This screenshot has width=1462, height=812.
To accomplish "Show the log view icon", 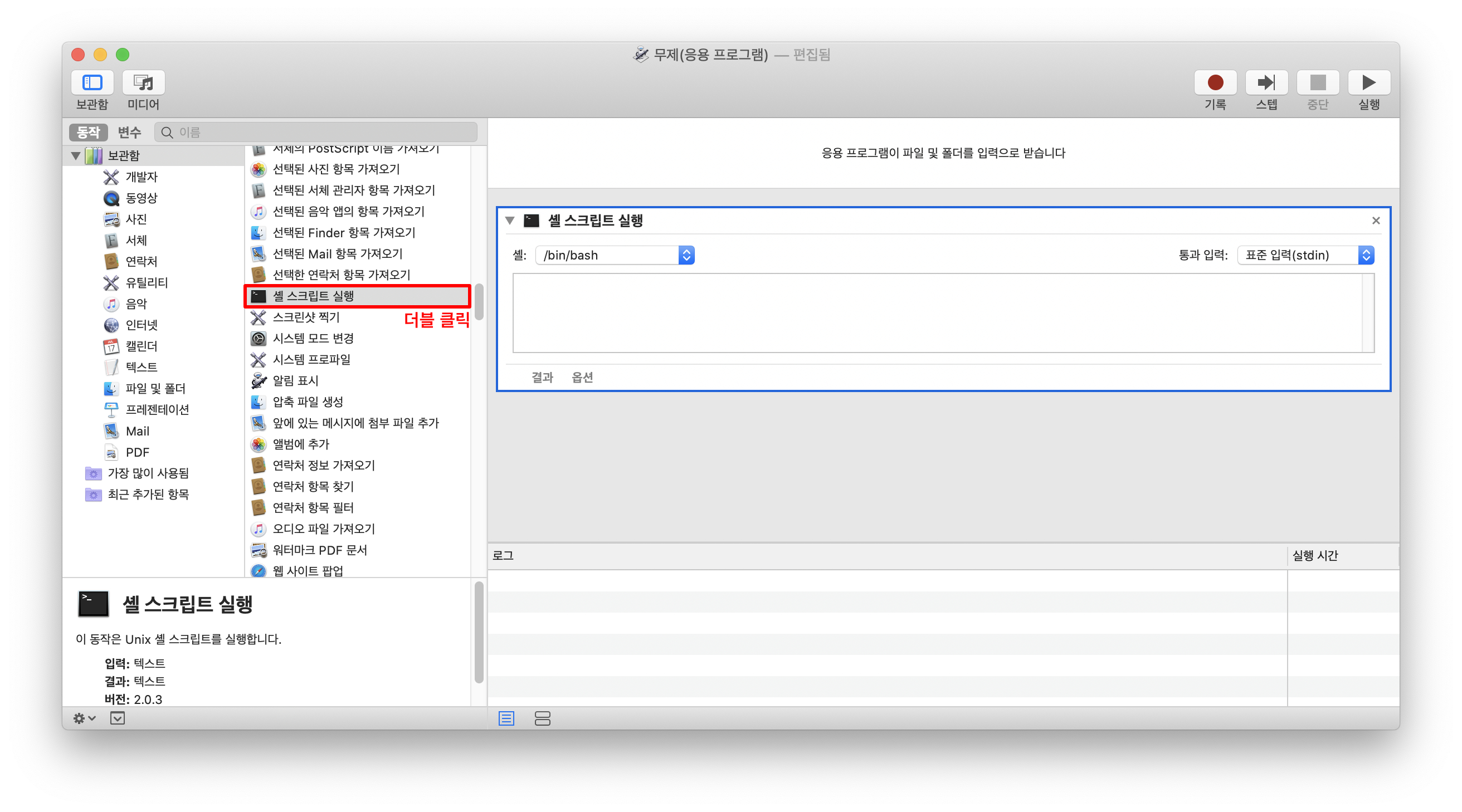I will click(506, 718).
